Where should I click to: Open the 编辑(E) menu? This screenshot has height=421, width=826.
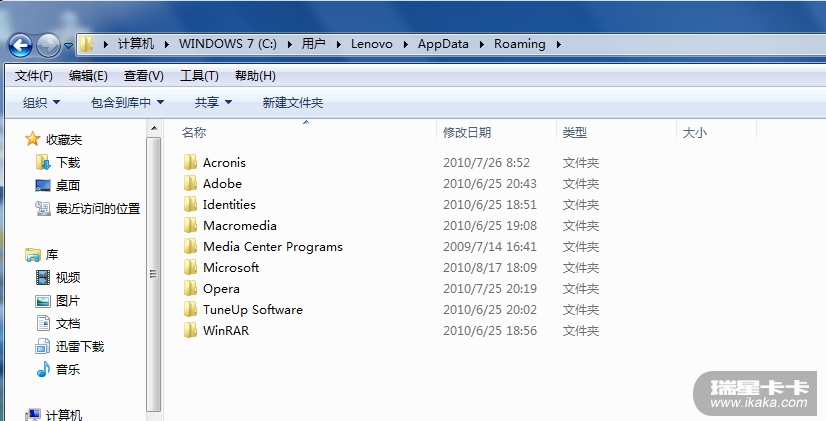click(88, 76)
